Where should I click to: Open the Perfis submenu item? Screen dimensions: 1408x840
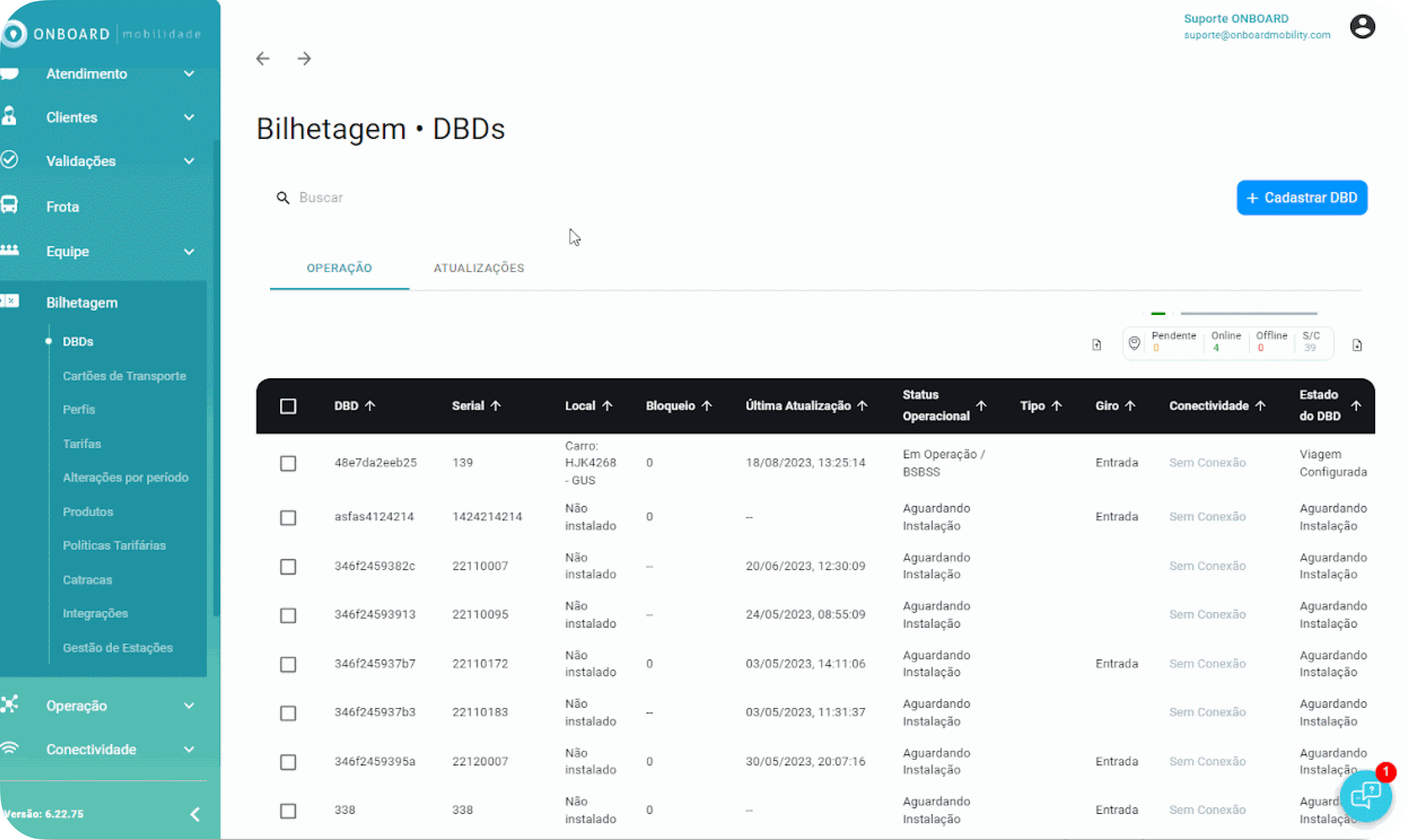79,409
